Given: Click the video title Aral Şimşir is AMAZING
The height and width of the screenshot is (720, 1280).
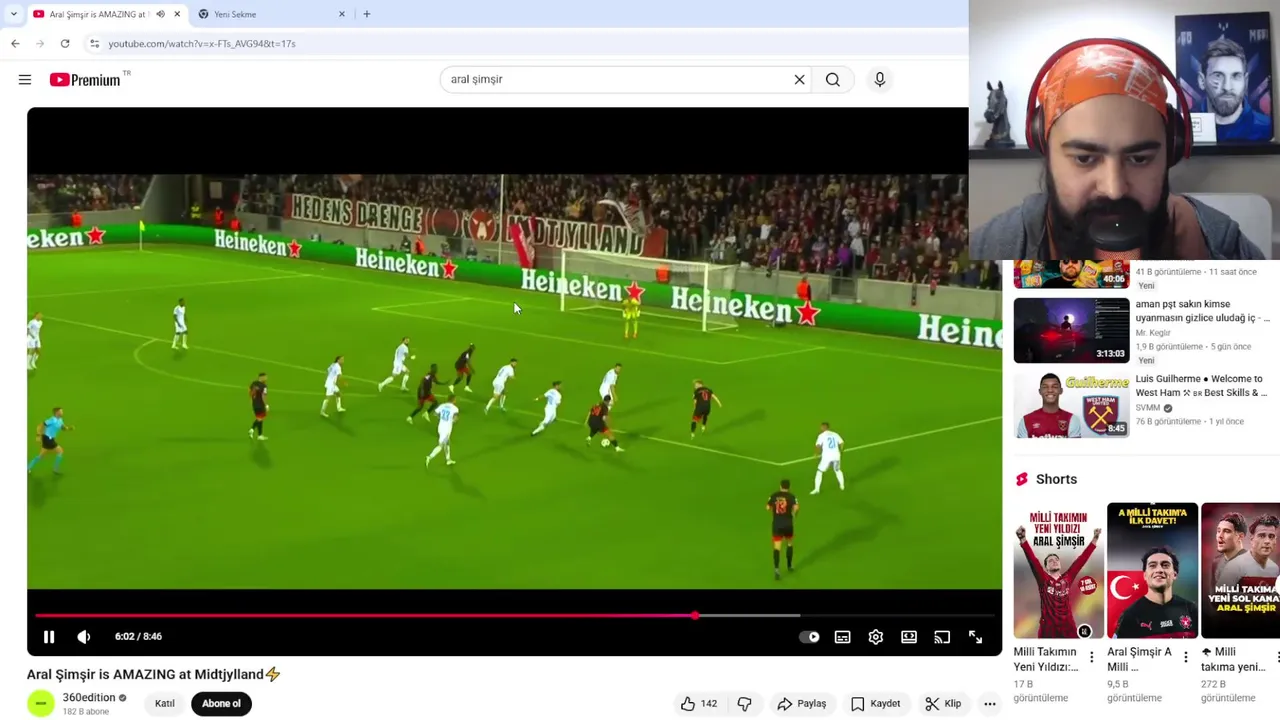Looking at the screenshot, I should [154, 675].
